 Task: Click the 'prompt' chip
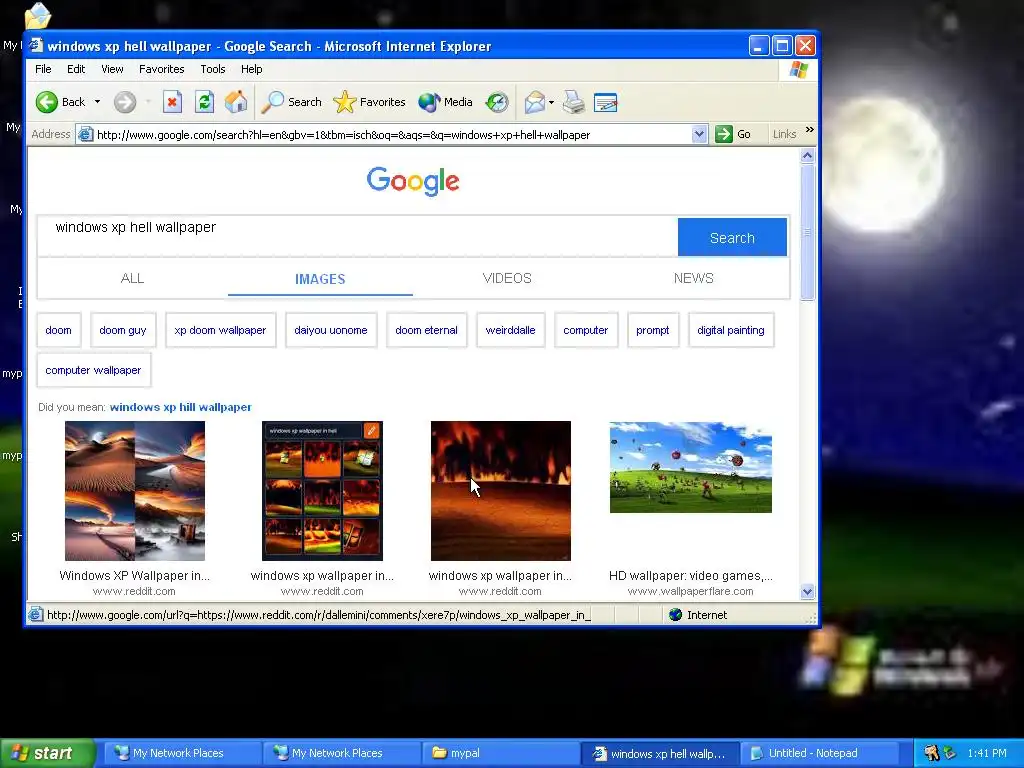(x=653, y=330)
